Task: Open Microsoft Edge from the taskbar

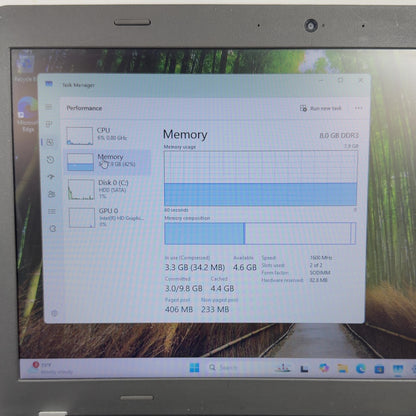Action: (x=361, y=368)
